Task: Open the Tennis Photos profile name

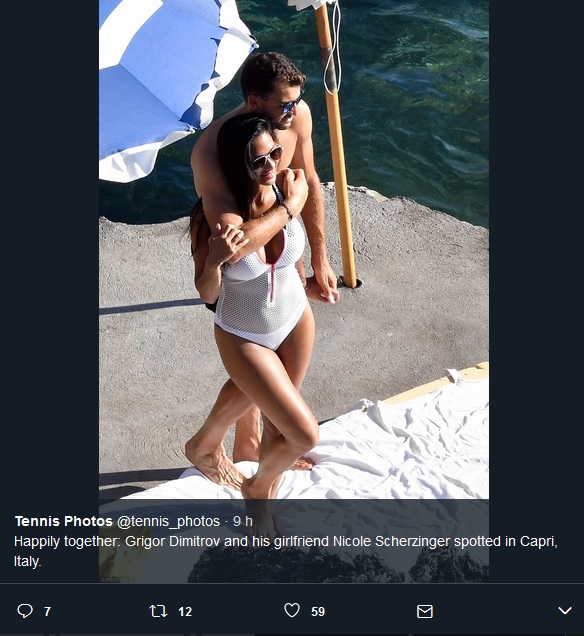Action: 64,521
